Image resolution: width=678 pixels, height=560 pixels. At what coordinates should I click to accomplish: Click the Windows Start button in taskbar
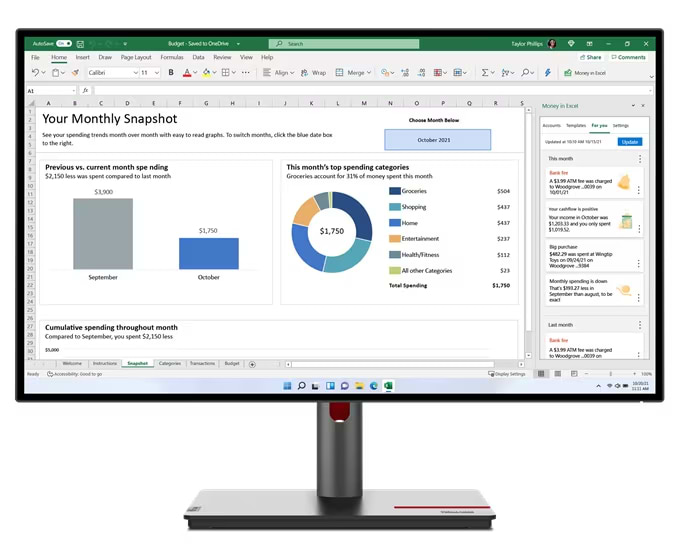(288, 385)
